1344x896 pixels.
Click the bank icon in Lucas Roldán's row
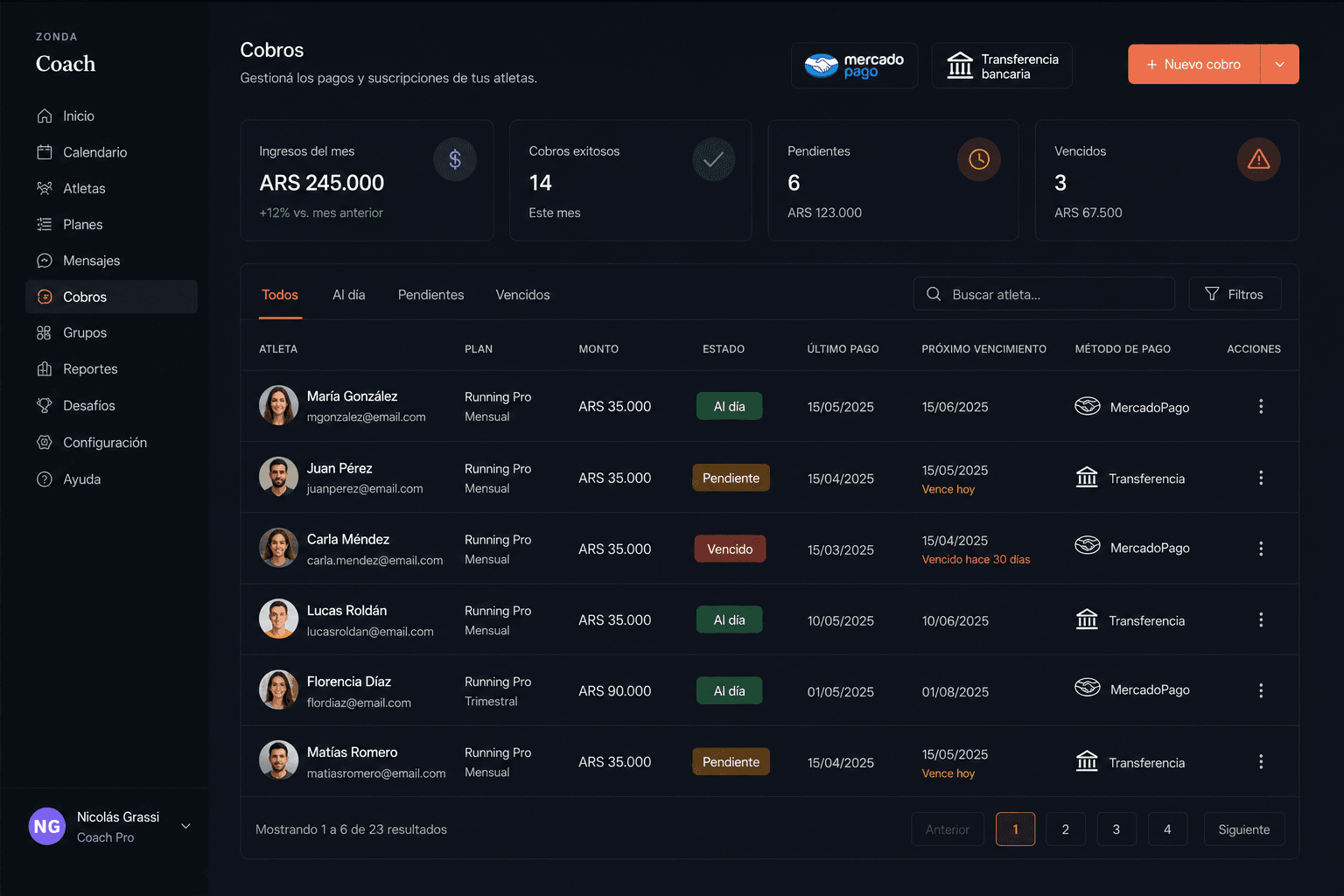point(1087,619)
